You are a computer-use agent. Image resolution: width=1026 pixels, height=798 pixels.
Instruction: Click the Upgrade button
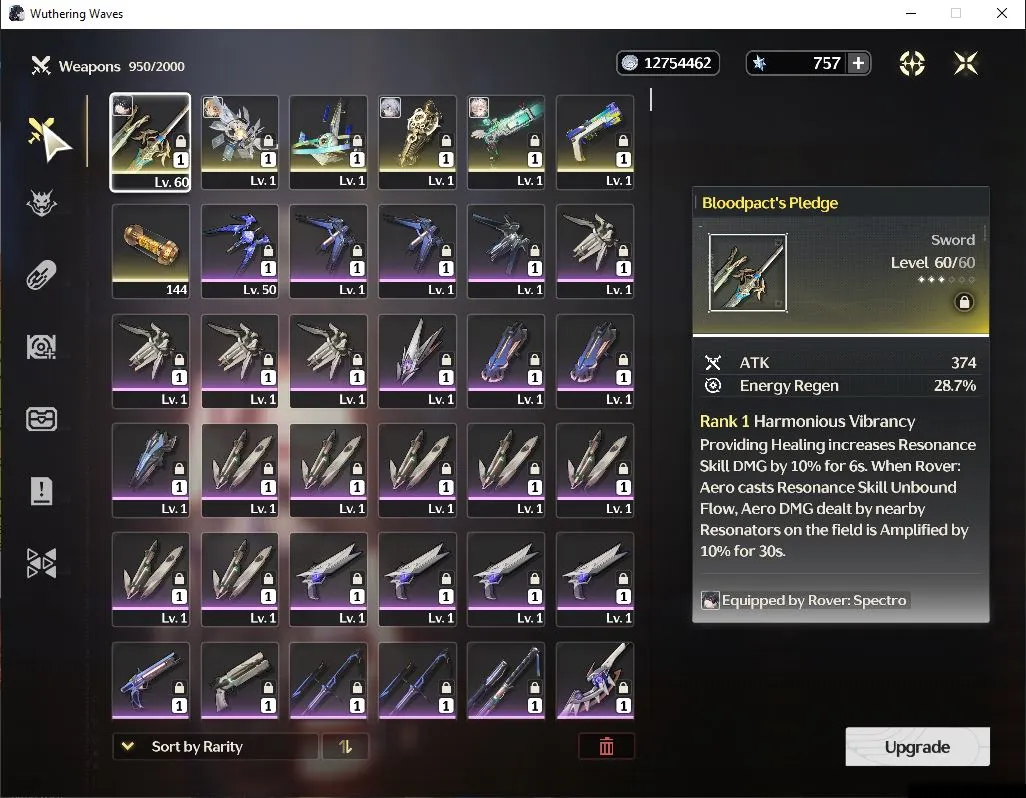click(917, 746)
